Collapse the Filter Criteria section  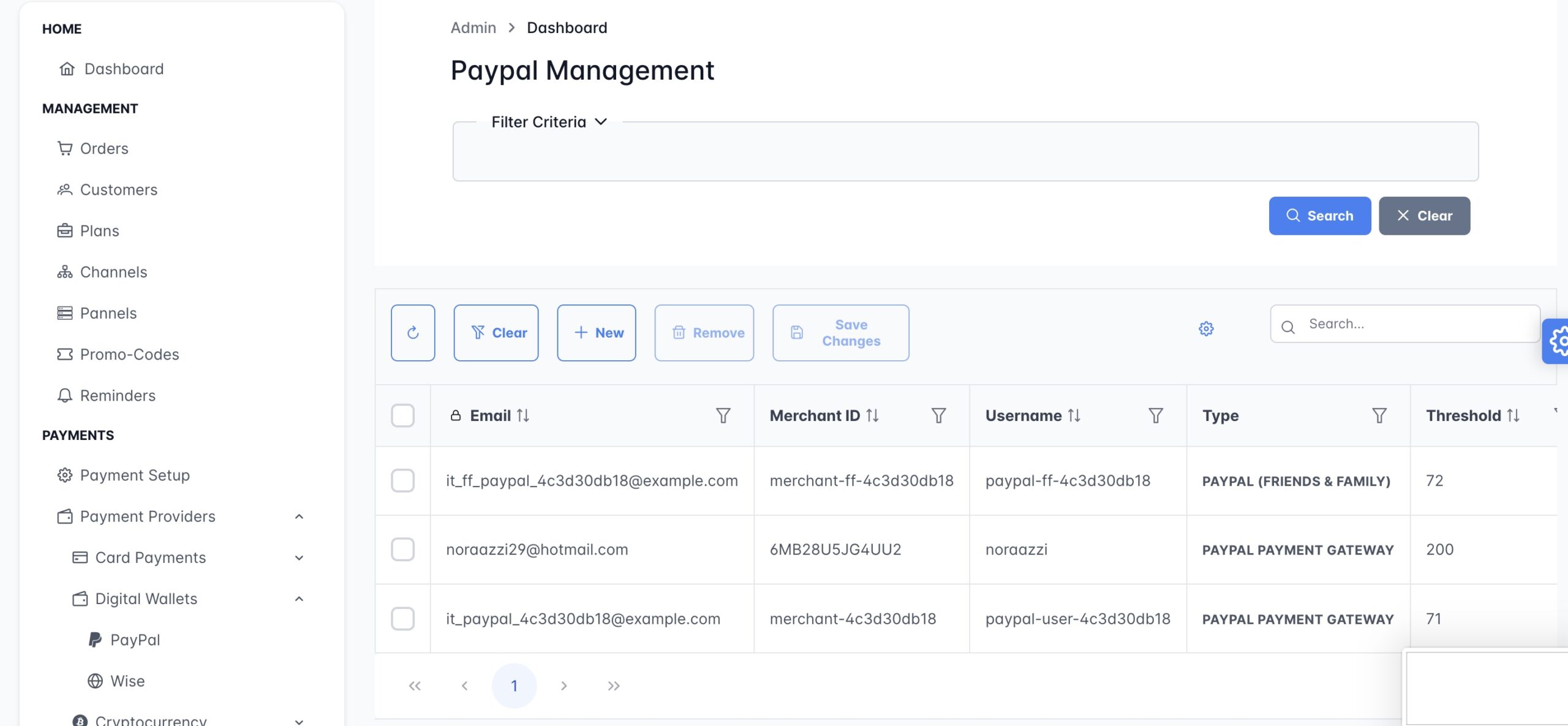click(x=549, y=122)
